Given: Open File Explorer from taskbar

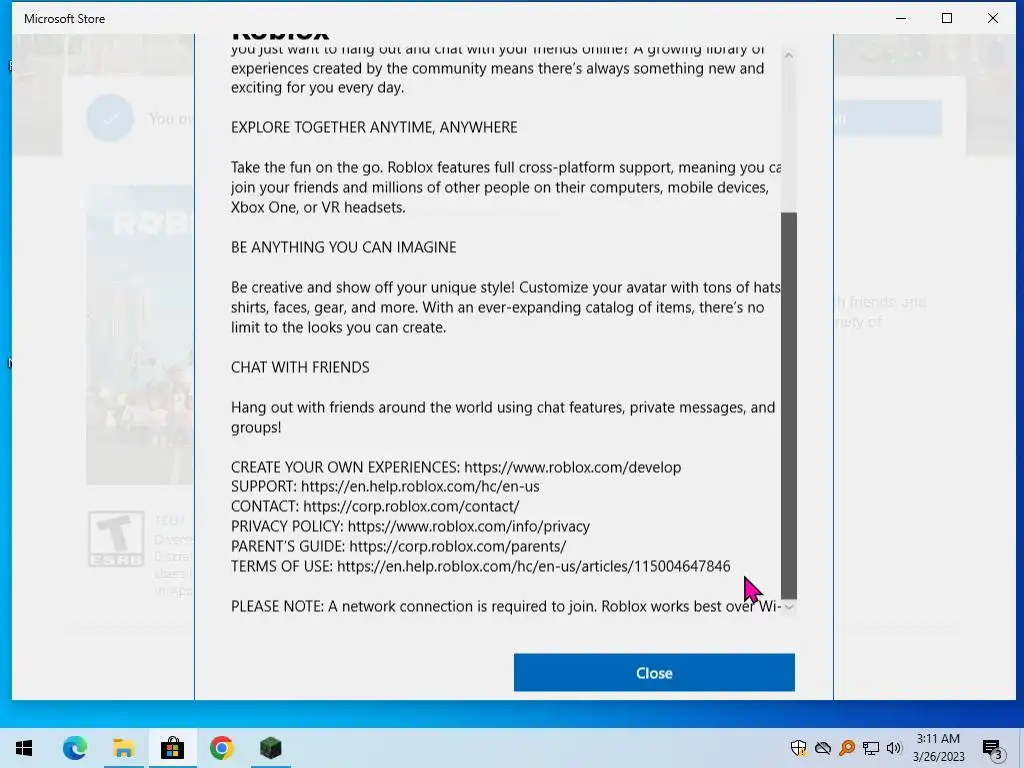Looking at the screenshot, I should (x=123, y=748).
